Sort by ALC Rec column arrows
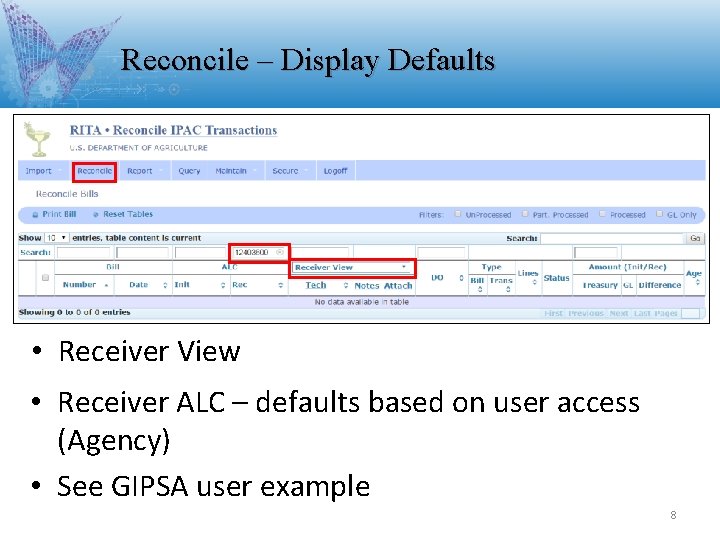Viewport: 720px width, 540px height. click(281, 285)
